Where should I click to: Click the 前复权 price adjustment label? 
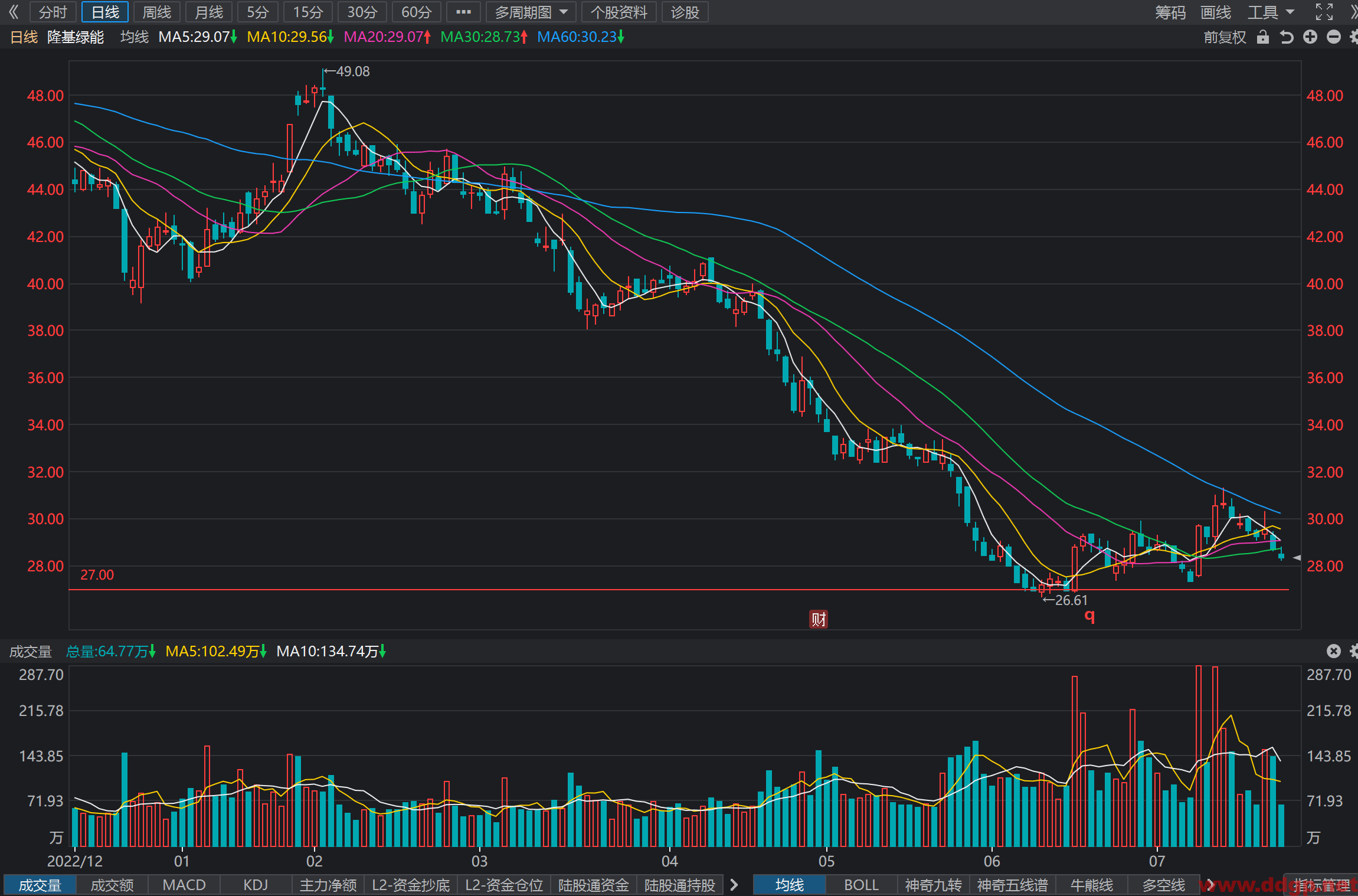[1225, 37]
